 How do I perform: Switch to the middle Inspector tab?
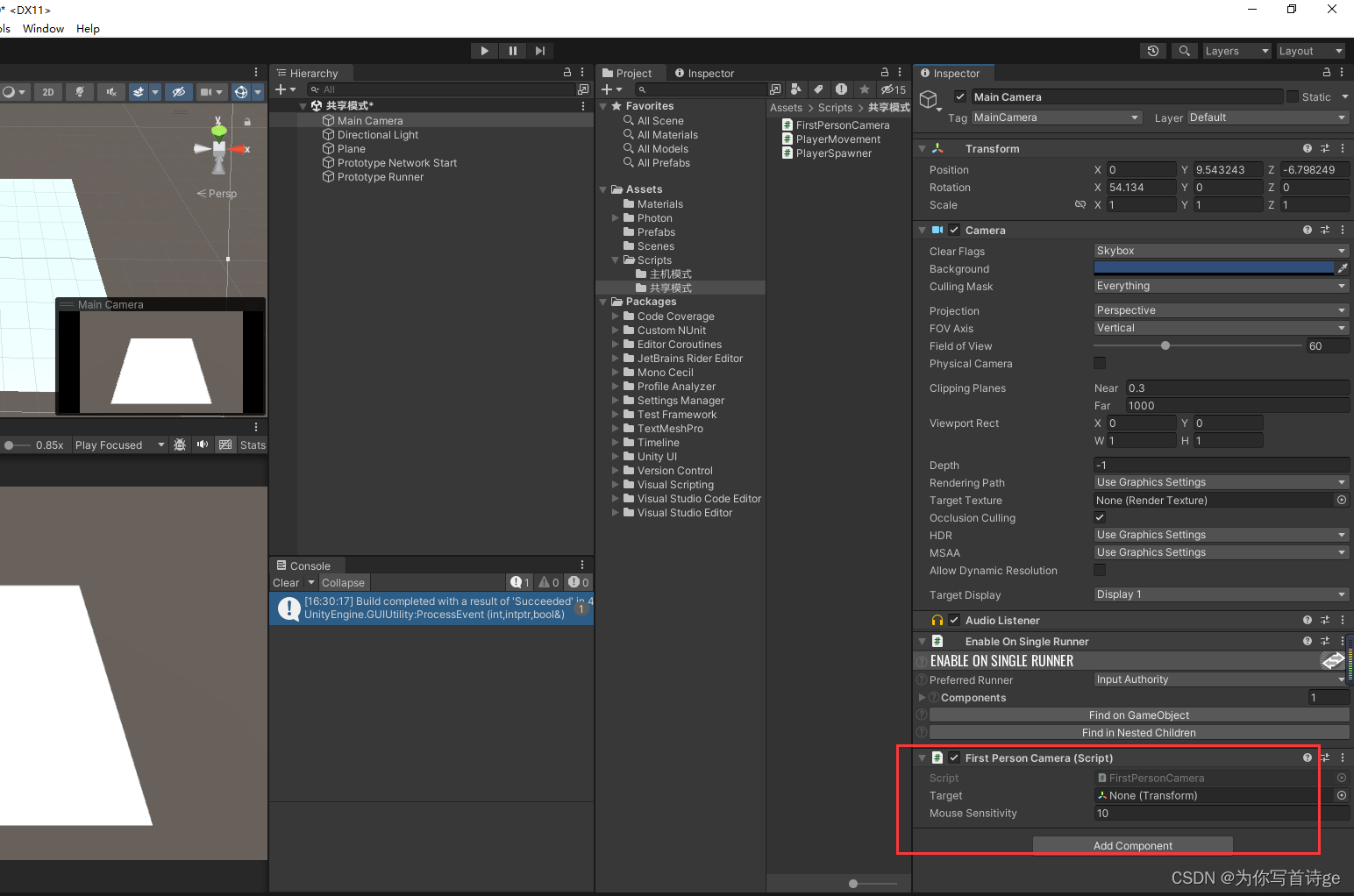point(704,73)
